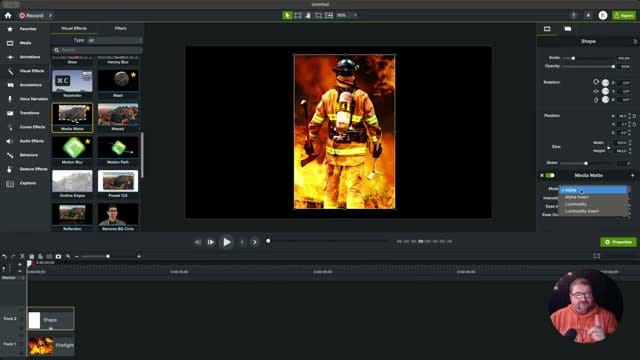The height and width of the screenshot is (360, 640).
Task: Adjust the Scale slider handle
Action: [x=573, y=58]
